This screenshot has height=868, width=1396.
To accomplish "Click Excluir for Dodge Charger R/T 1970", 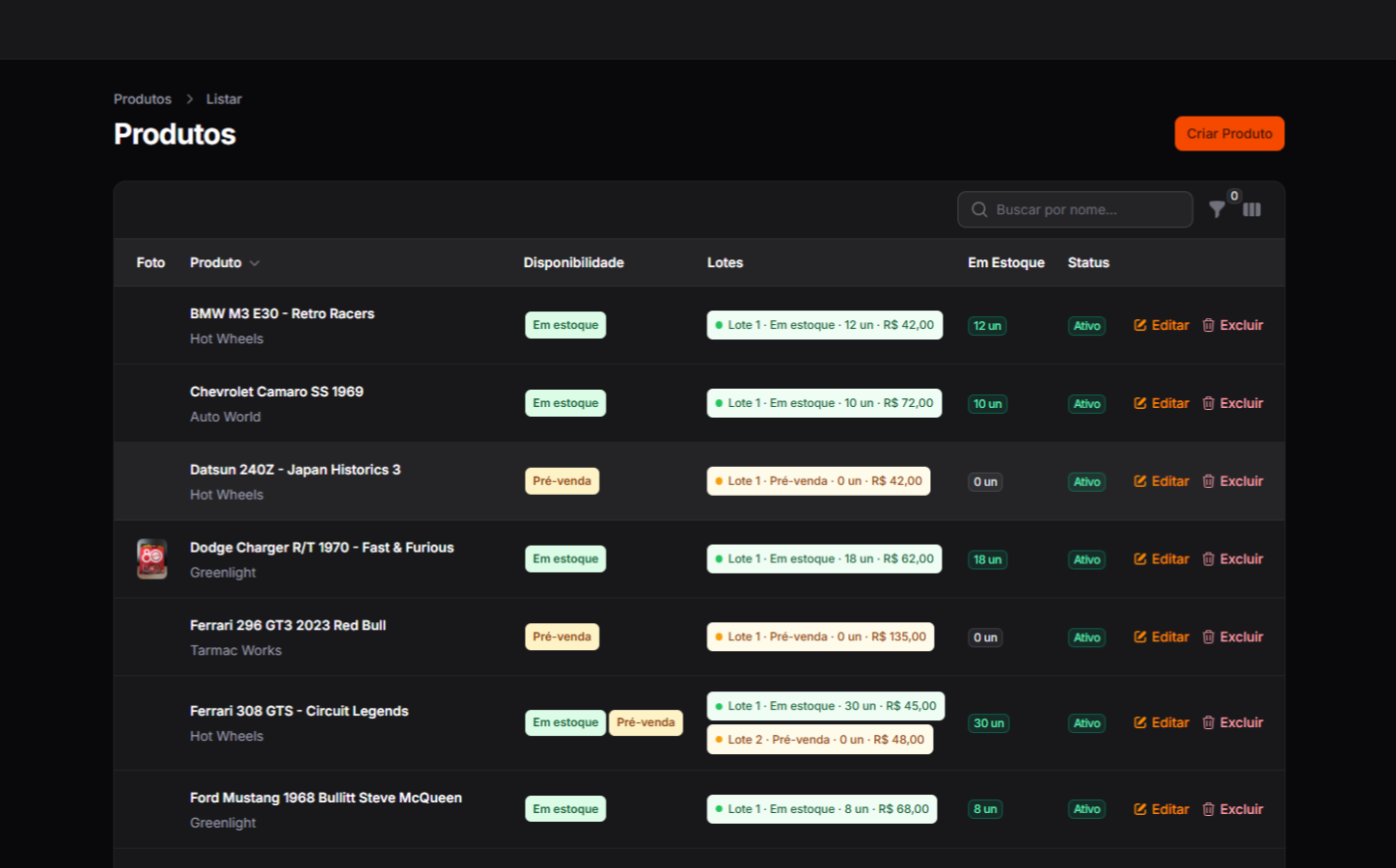I will coord(1233,559).
